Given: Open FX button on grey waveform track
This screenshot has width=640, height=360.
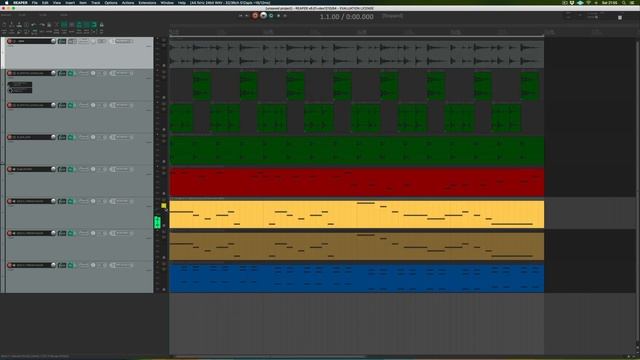Looking at the screenshot, I should (62, 41).
